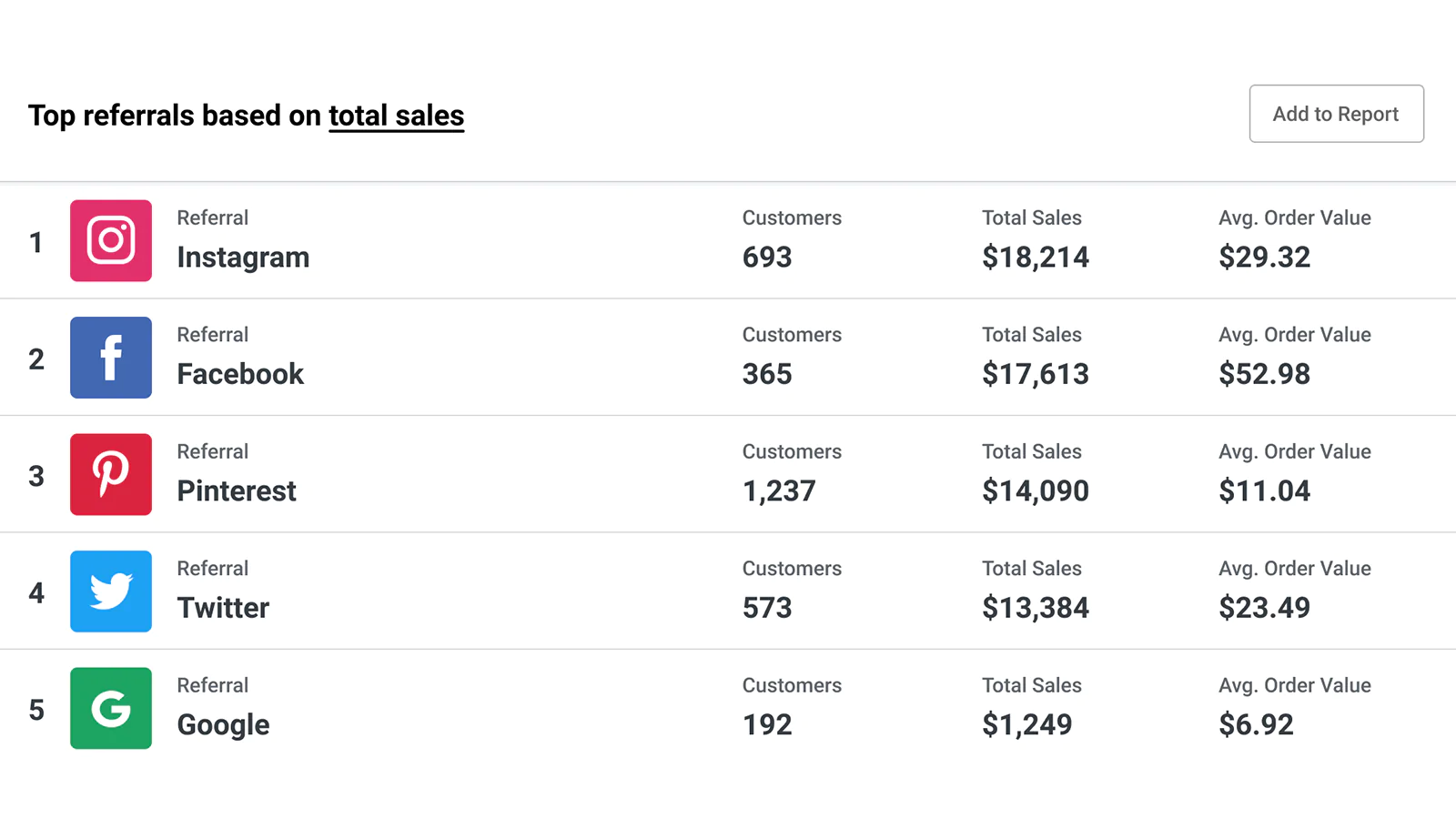Click the Total Sales label in Google row
This screenshot has height=819, width=1456.
point(1032,686)
